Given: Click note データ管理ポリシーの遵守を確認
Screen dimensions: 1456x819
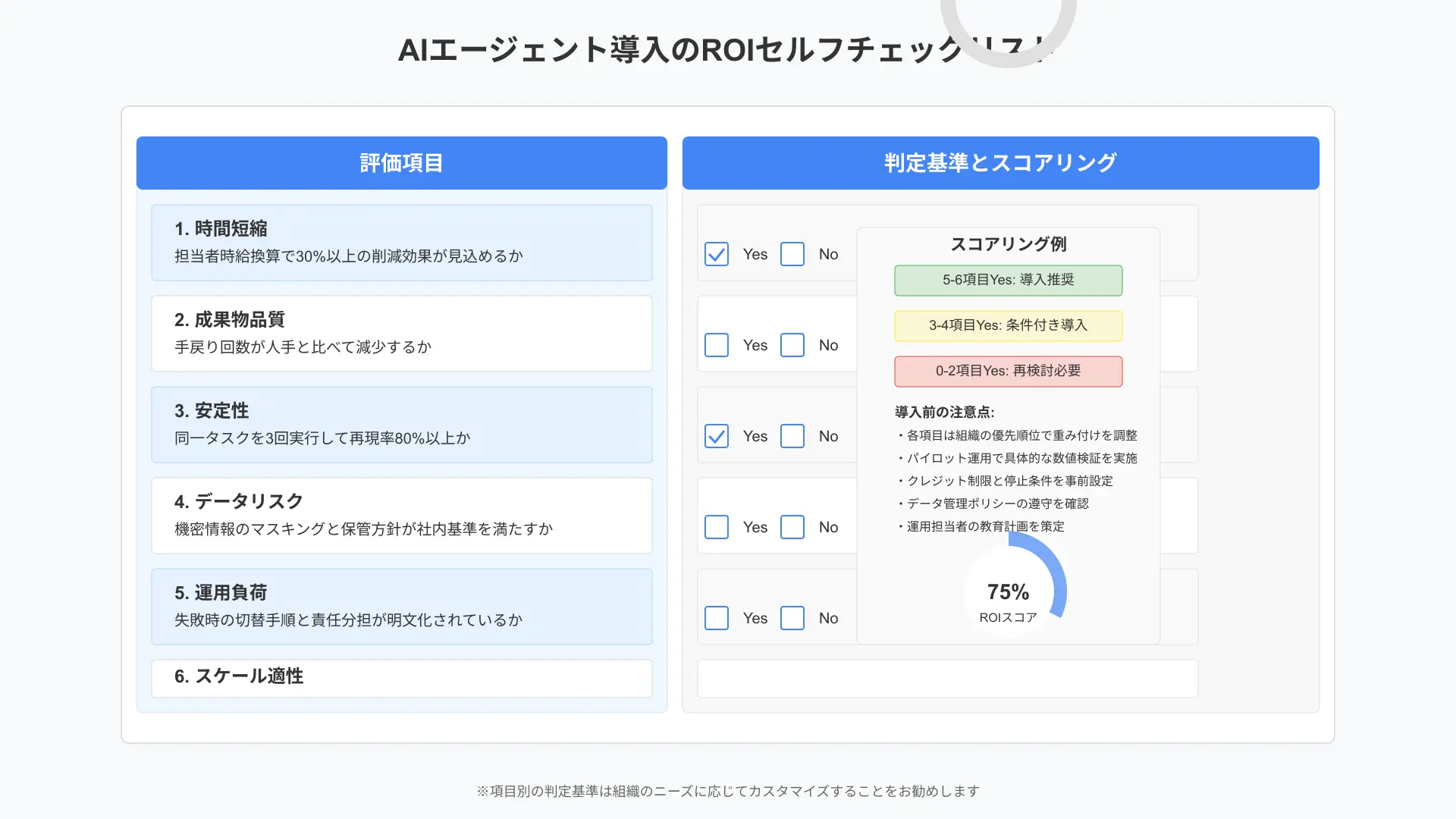Looking at the screenshot, I should (x=992, y=504).
